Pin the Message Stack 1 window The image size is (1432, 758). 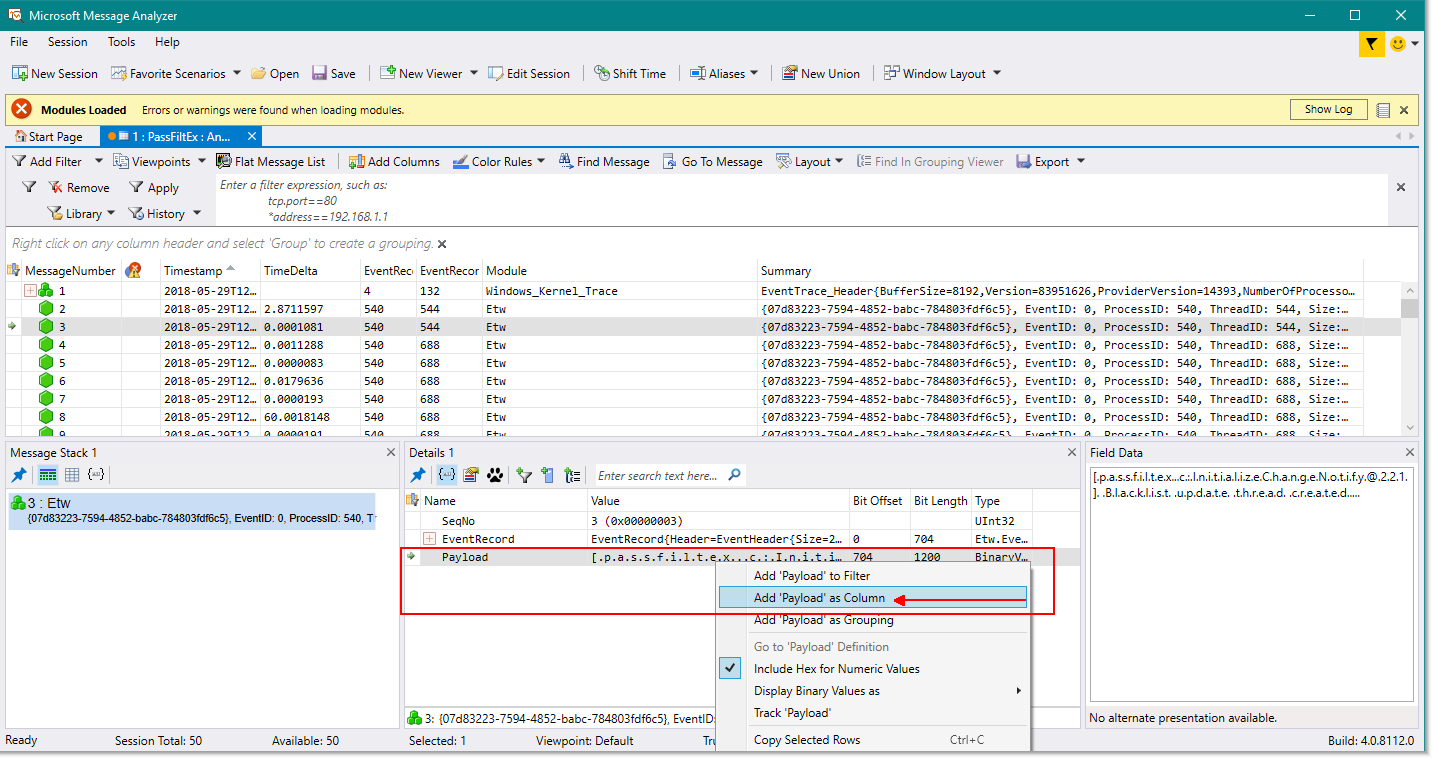(x=19, y=475)
